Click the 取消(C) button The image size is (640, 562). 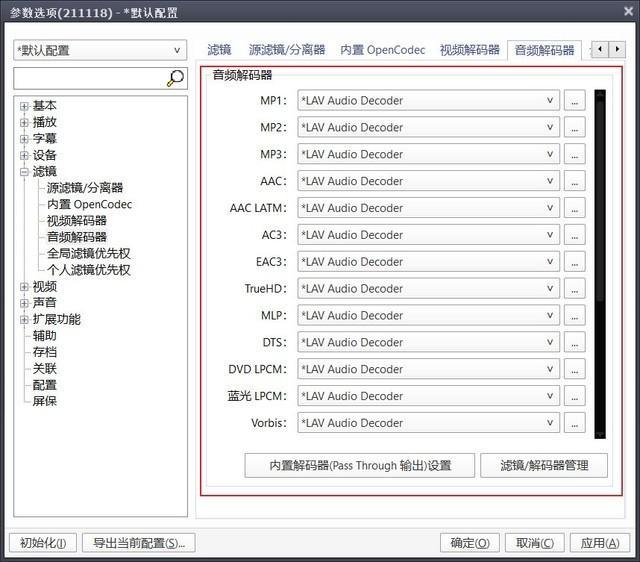click(x=535, y=543)
